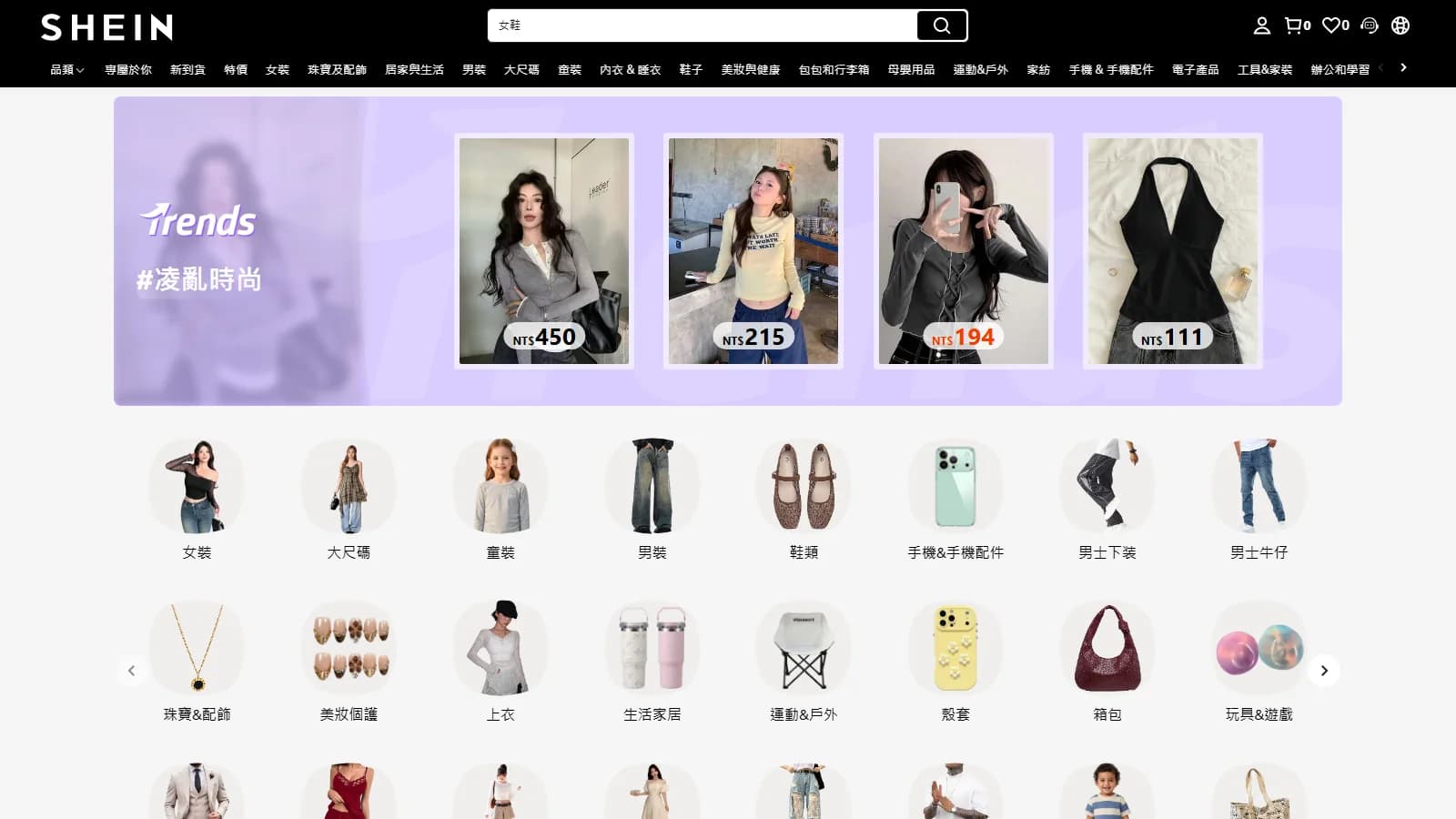1456x819 pixels.
Task: Open the 女裝 menu item in the nav bar
Action: tap(278, 69)
